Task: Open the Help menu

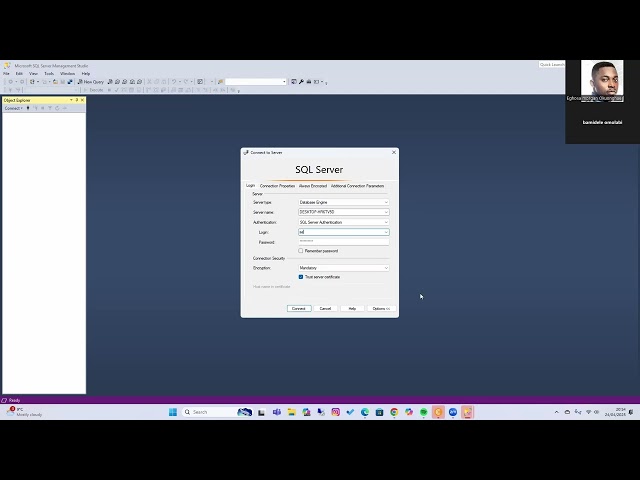Action: coord(86,73)
